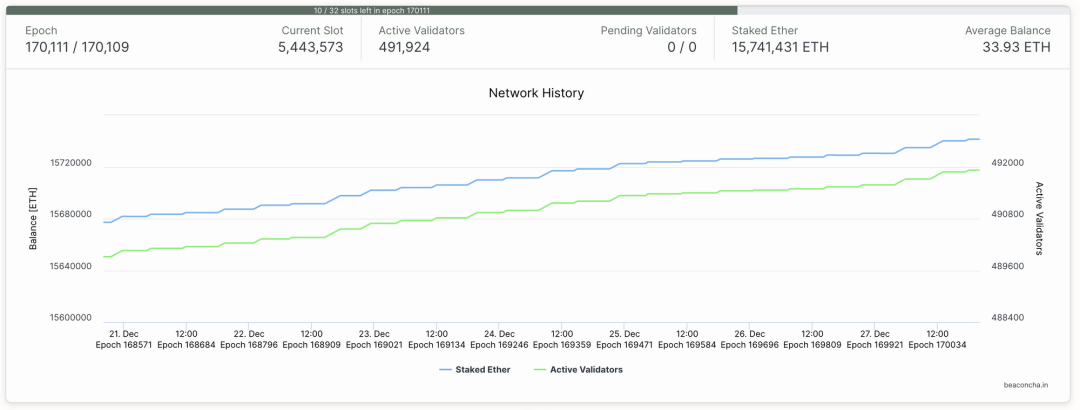Screen dimensions: 1080x410
Task: Click the 12:00 Epoch 170034 axis label
Action: 937,339
